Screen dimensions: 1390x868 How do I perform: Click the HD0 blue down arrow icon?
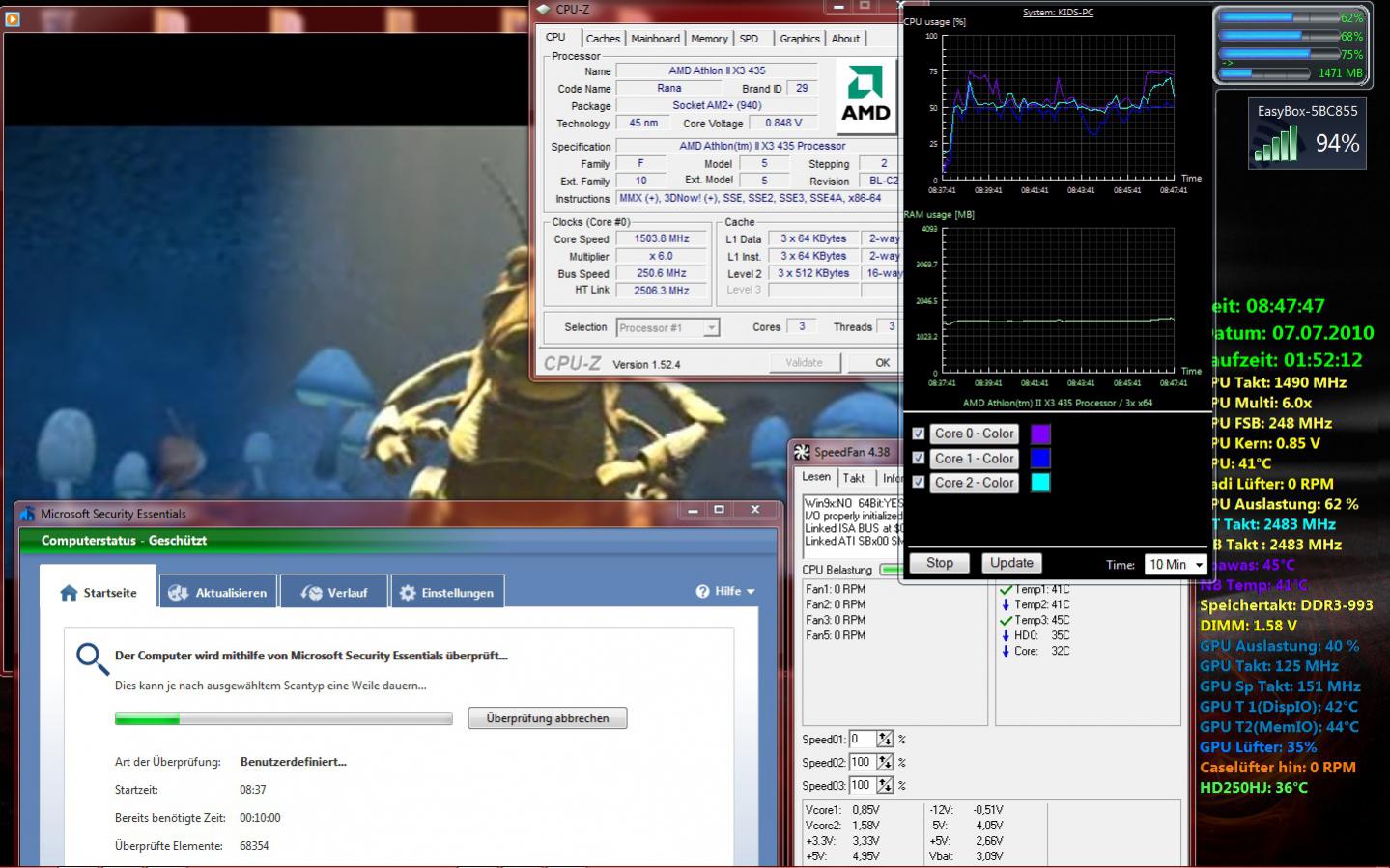point(1006,635)
